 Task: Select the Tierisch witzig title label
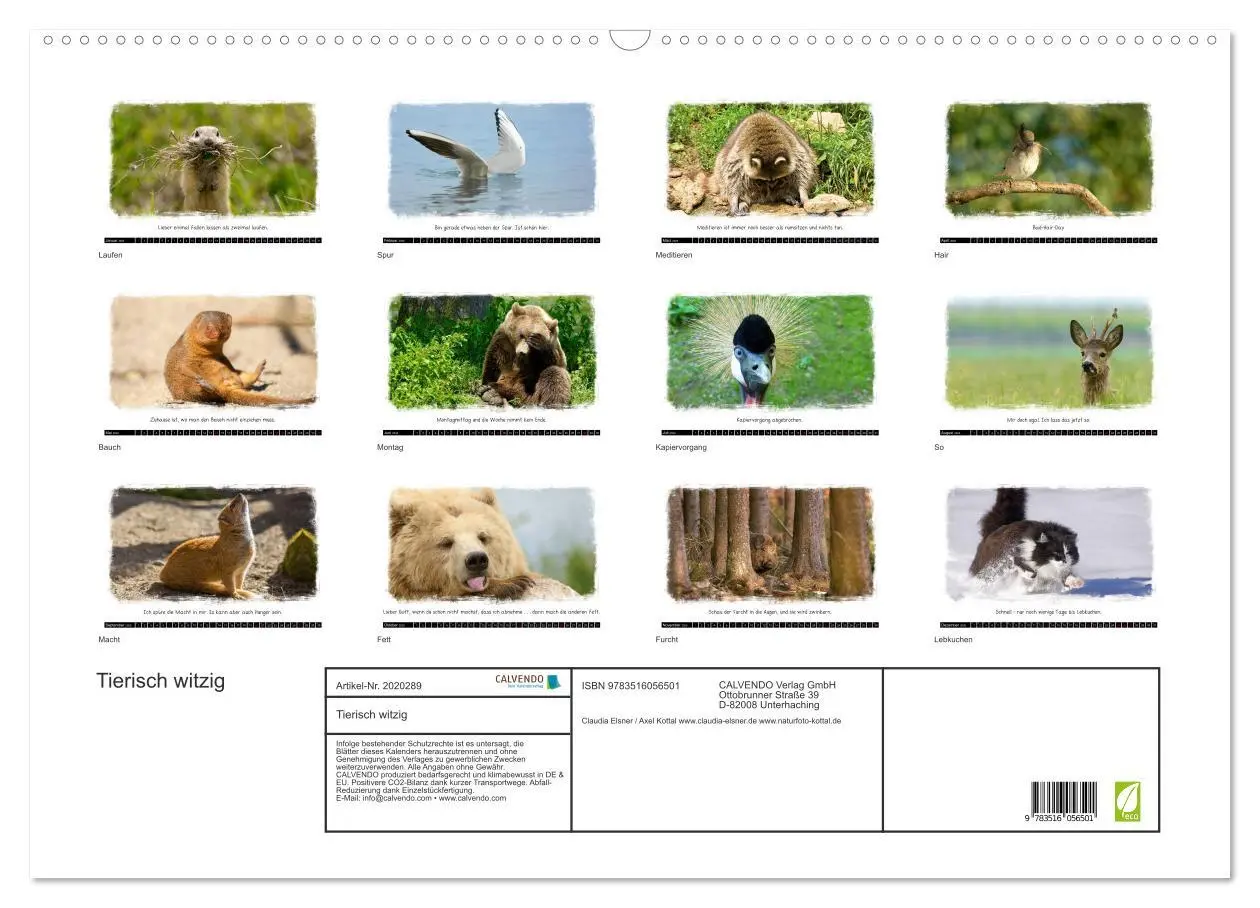click(162, 680)
